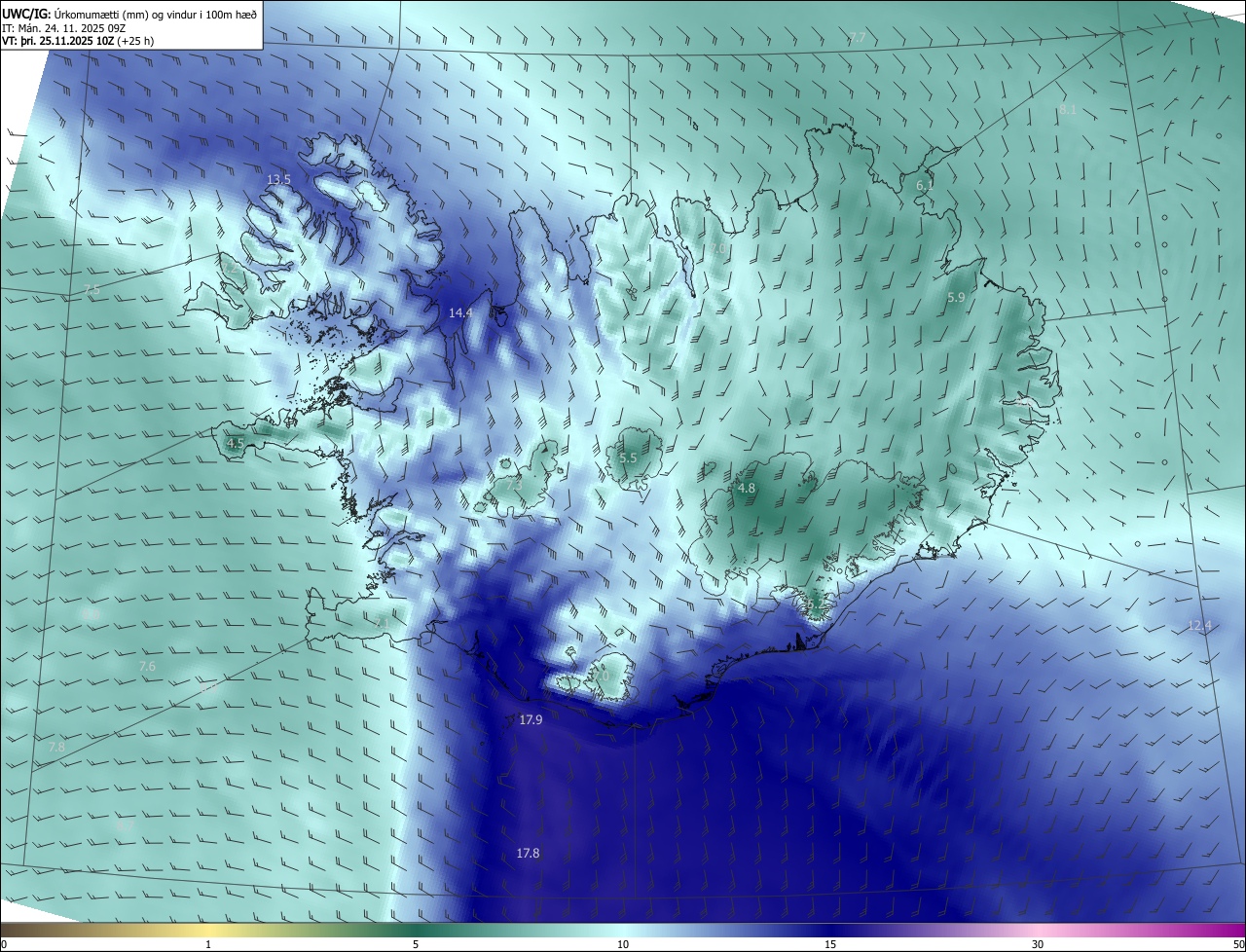Click the 0 tick on the colour scale
Screen dimensions: 1246x952
click(3, 945)
